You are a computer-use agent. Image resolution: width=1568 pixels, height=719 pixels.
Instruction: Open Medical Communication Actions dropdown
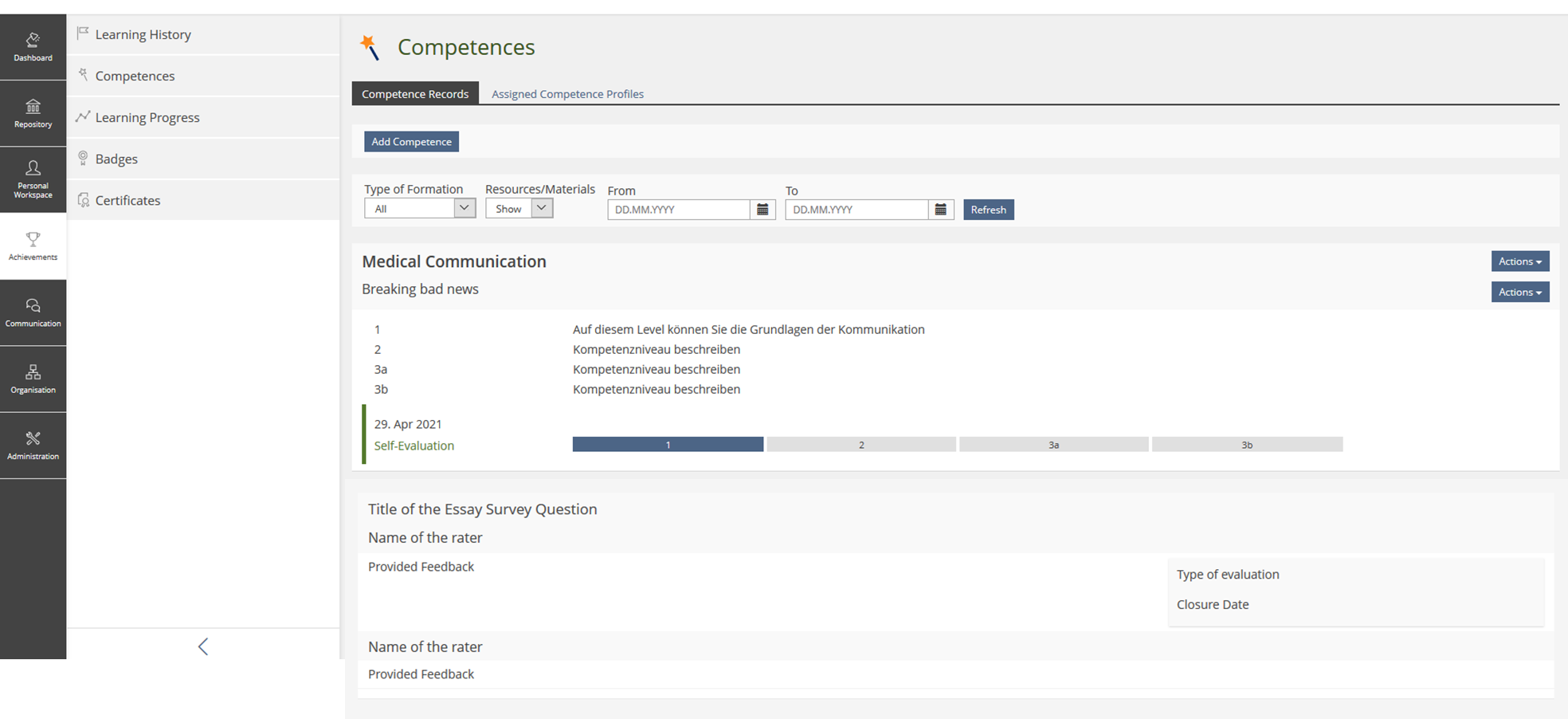click(x=1519, y=261)
